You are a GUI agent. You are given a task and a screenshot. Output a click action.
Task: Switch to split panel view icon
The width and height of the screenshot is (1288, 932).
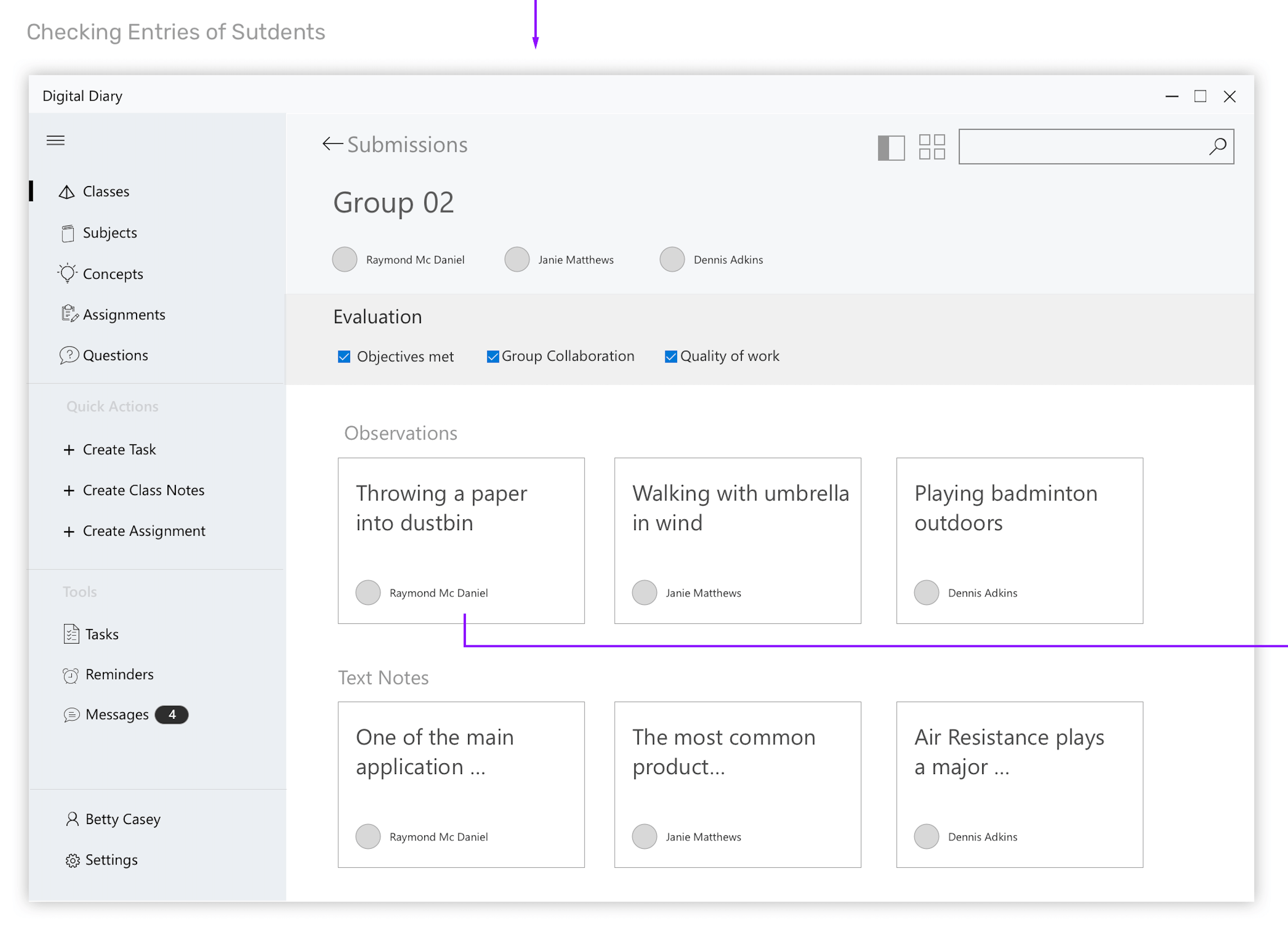tap(891, 148)
